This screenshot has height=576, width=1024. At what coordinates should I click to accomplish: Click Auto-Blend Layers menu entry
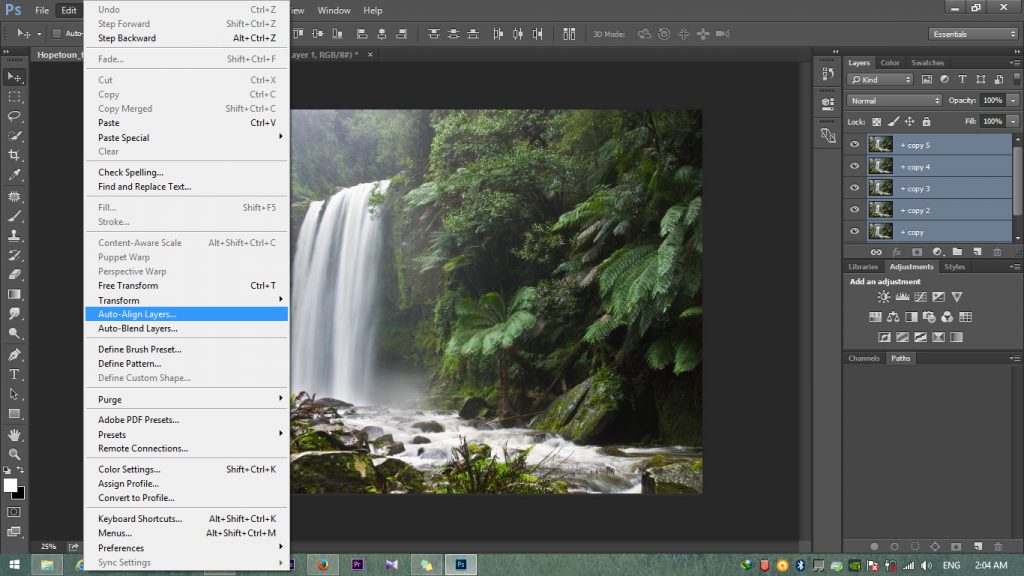[x=138, y=328]
